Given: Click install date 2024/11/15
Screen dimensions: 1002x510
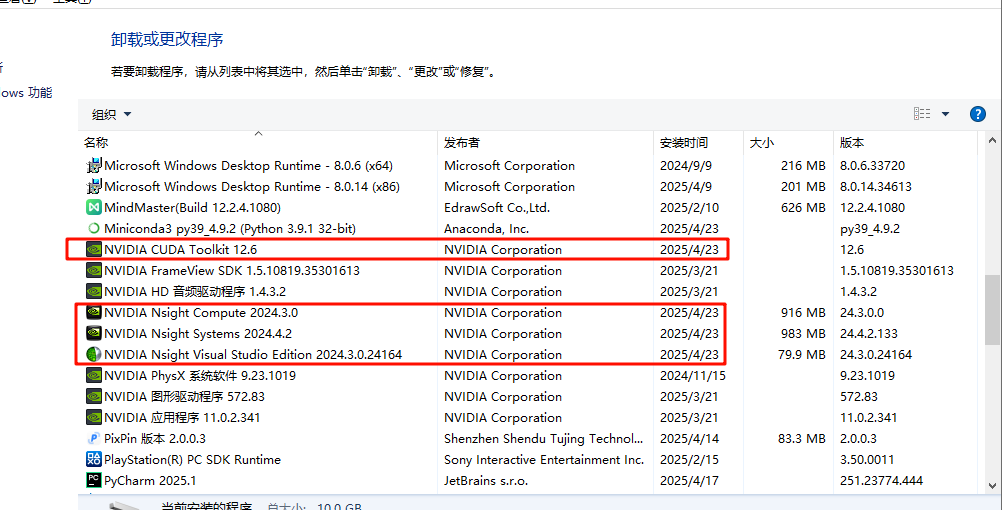Looking at the screenshot, I should 693,376.
